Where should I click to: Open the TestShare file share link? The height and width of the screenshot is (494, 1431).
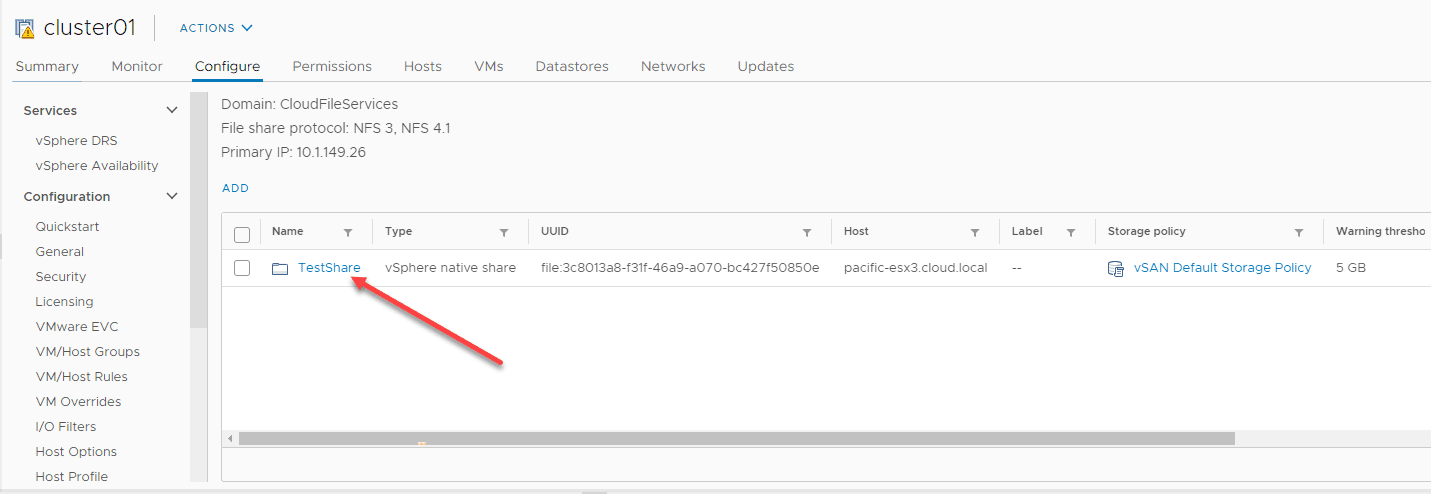click(329, 268)
